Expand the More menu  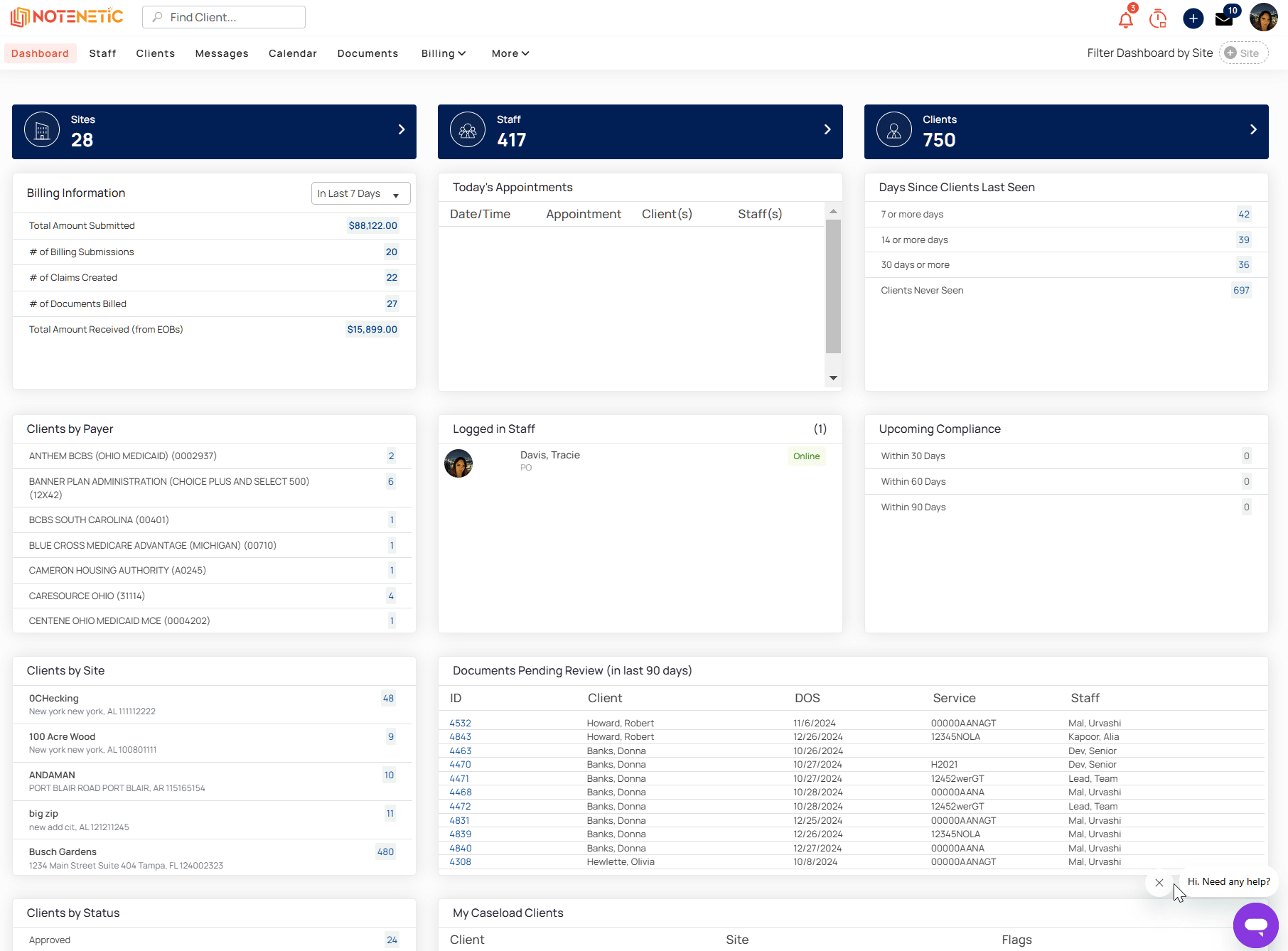coord(510,53)
